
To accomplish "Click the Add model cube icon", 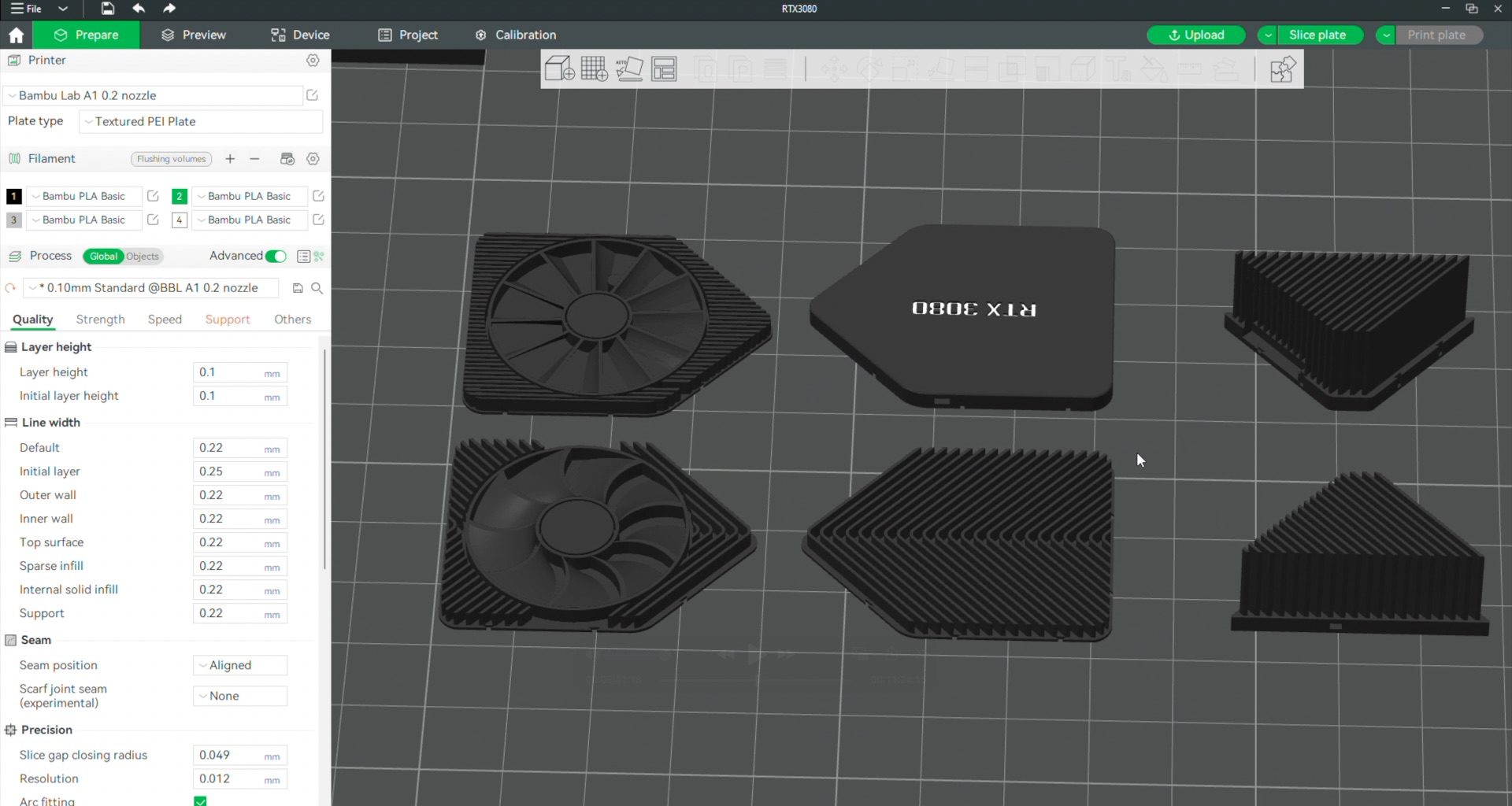I will click(x=559, y=69).
